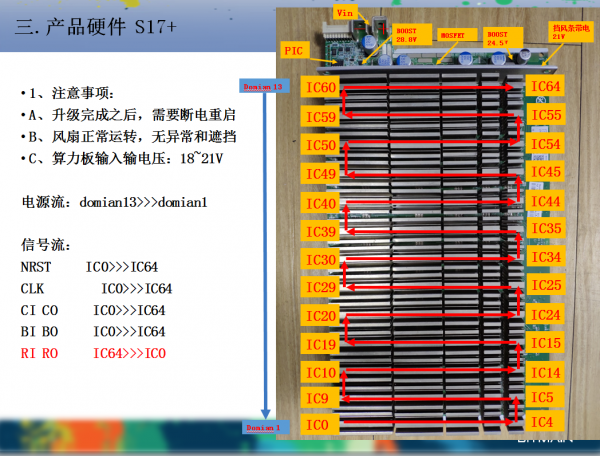Click the Domian 1 blue box
Image resolution: width=600 pixels, height=456 pixels.
265,427
